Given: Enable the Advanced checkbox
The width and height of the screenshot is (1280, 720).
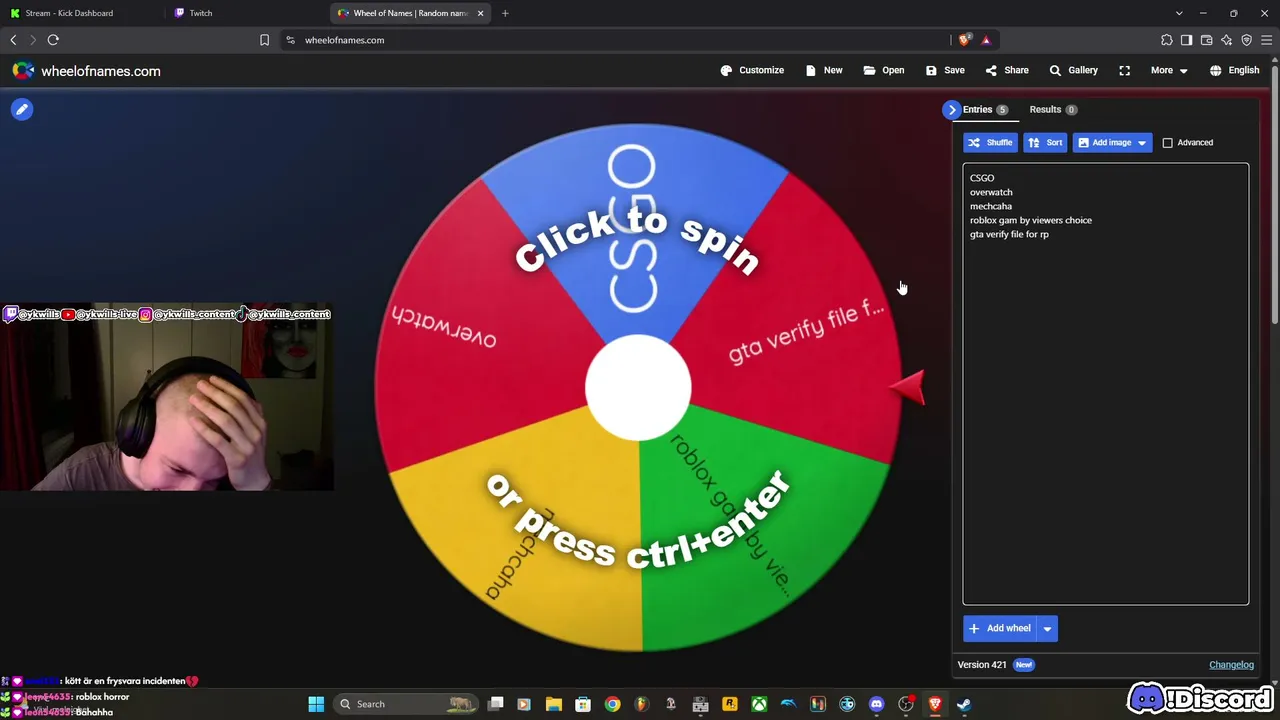Looking at the screenshot, I should [x=1167, y=143].
